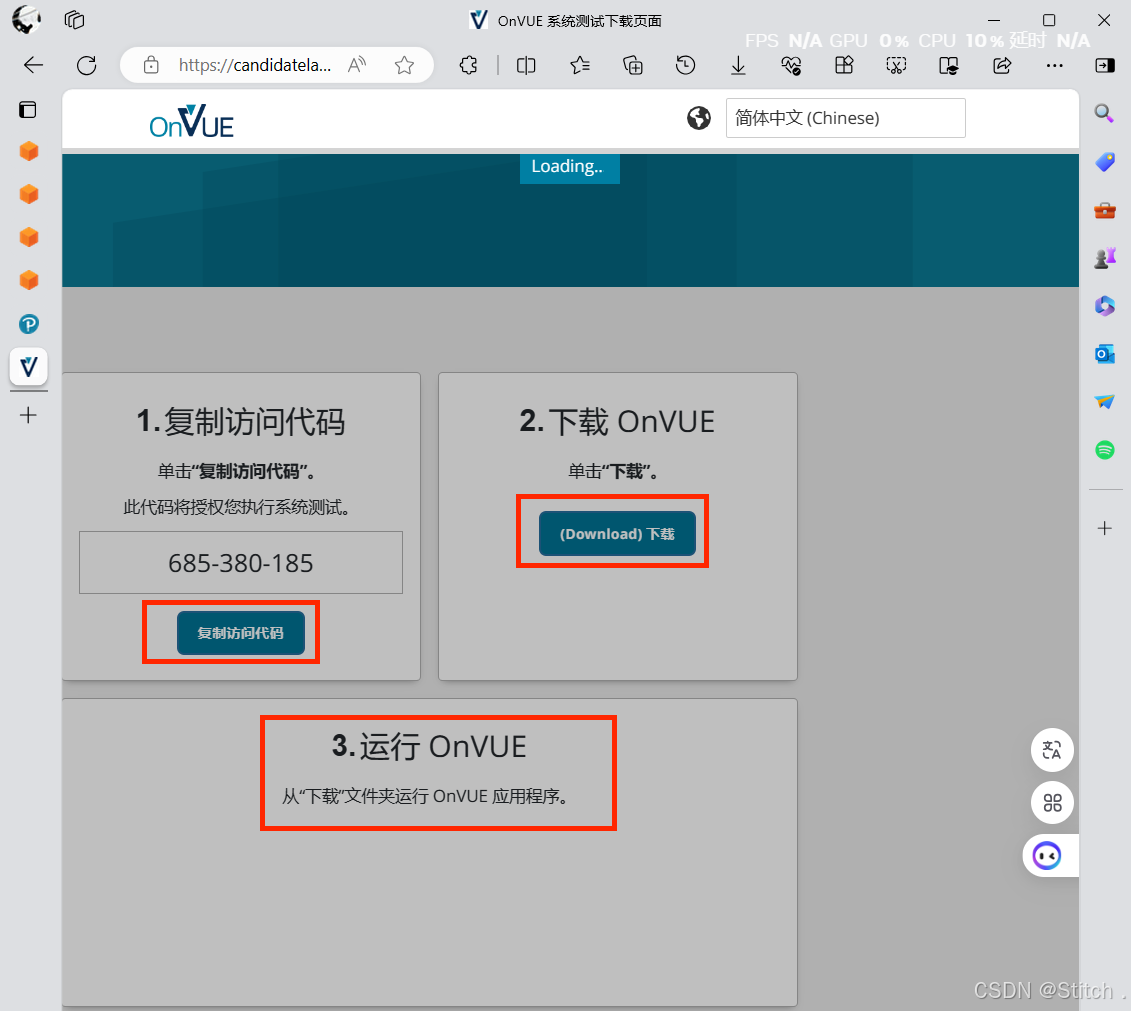Open the favorites list icon
Screen dimensions: 1131x1011
[x=580, y=66]
